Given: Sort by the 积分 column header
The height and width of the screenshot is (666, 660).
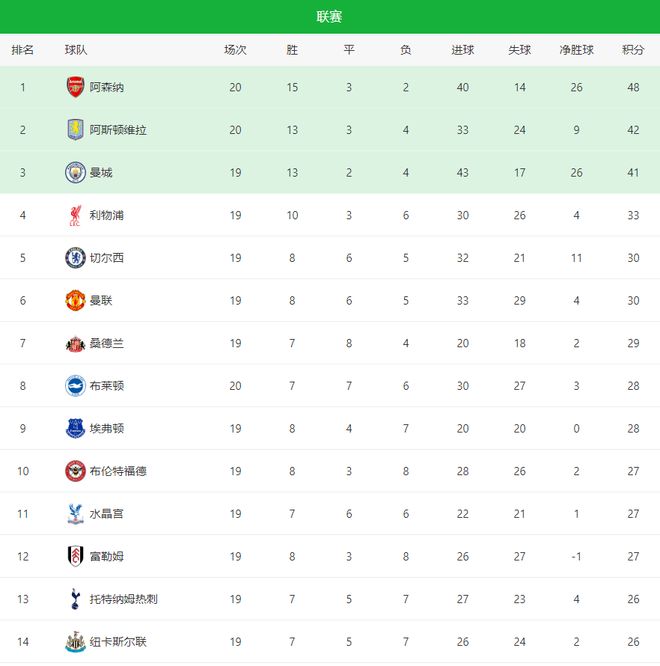Looking at the screenshot, I should pyautogui.click(x=633, y=50).
